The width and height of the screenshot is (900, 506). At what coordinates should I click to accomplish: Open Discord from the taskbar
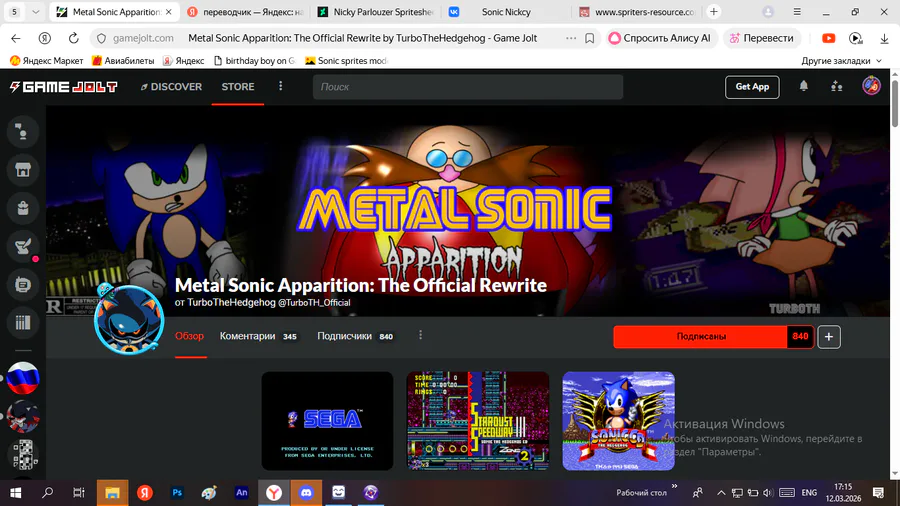(306, 493)
